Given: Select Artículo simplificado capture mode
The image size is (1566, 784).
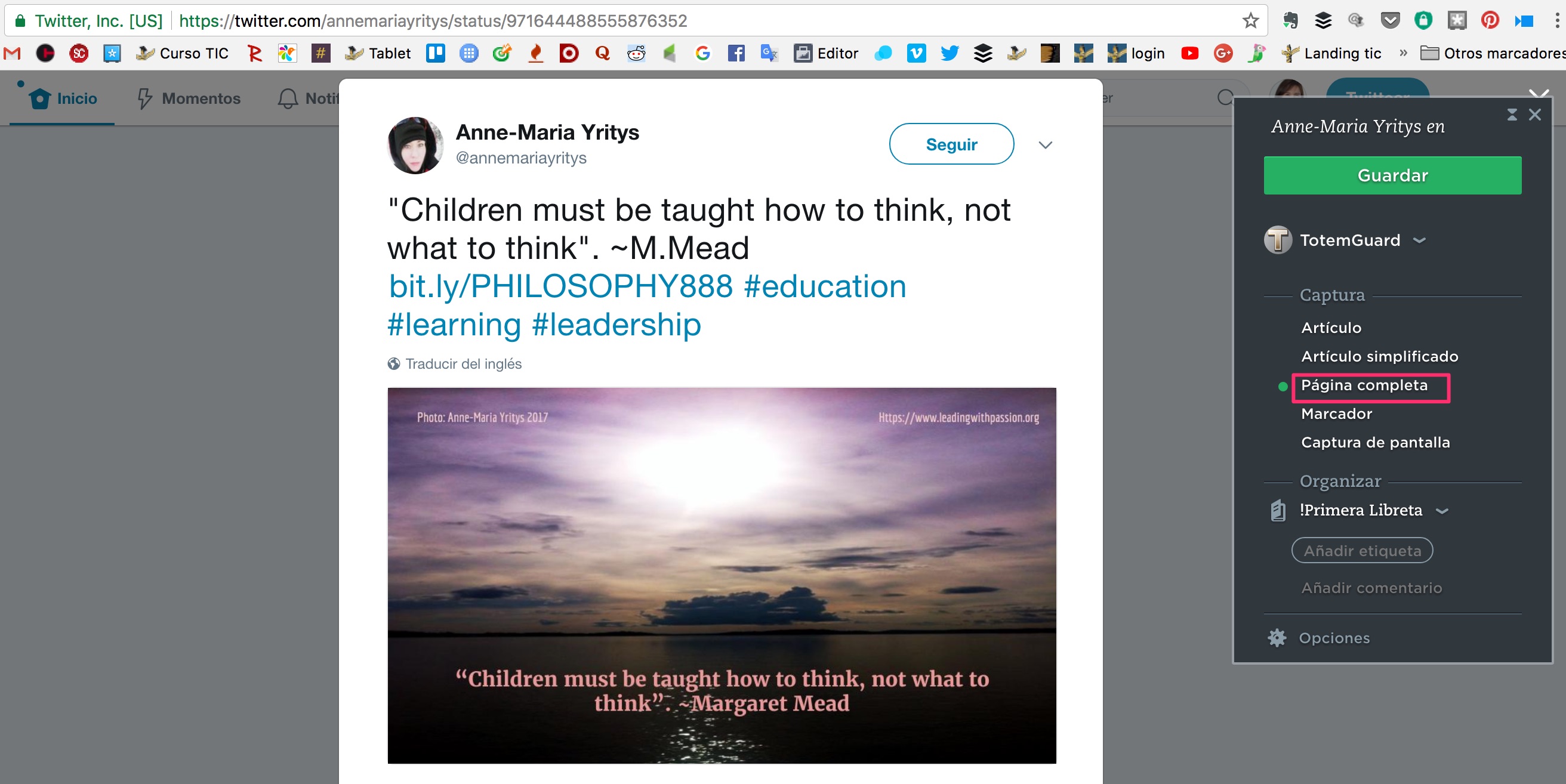Looking at the screenshot, I should pos(1379,356).
